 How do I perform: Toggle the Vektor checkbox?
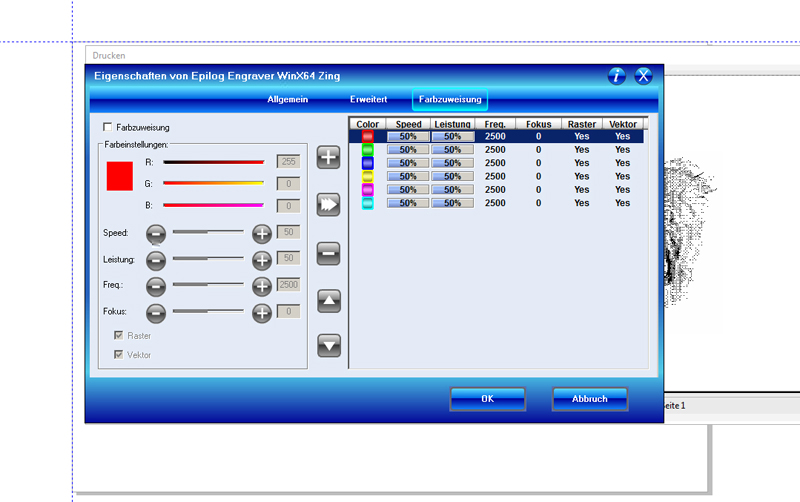(120, 355)
